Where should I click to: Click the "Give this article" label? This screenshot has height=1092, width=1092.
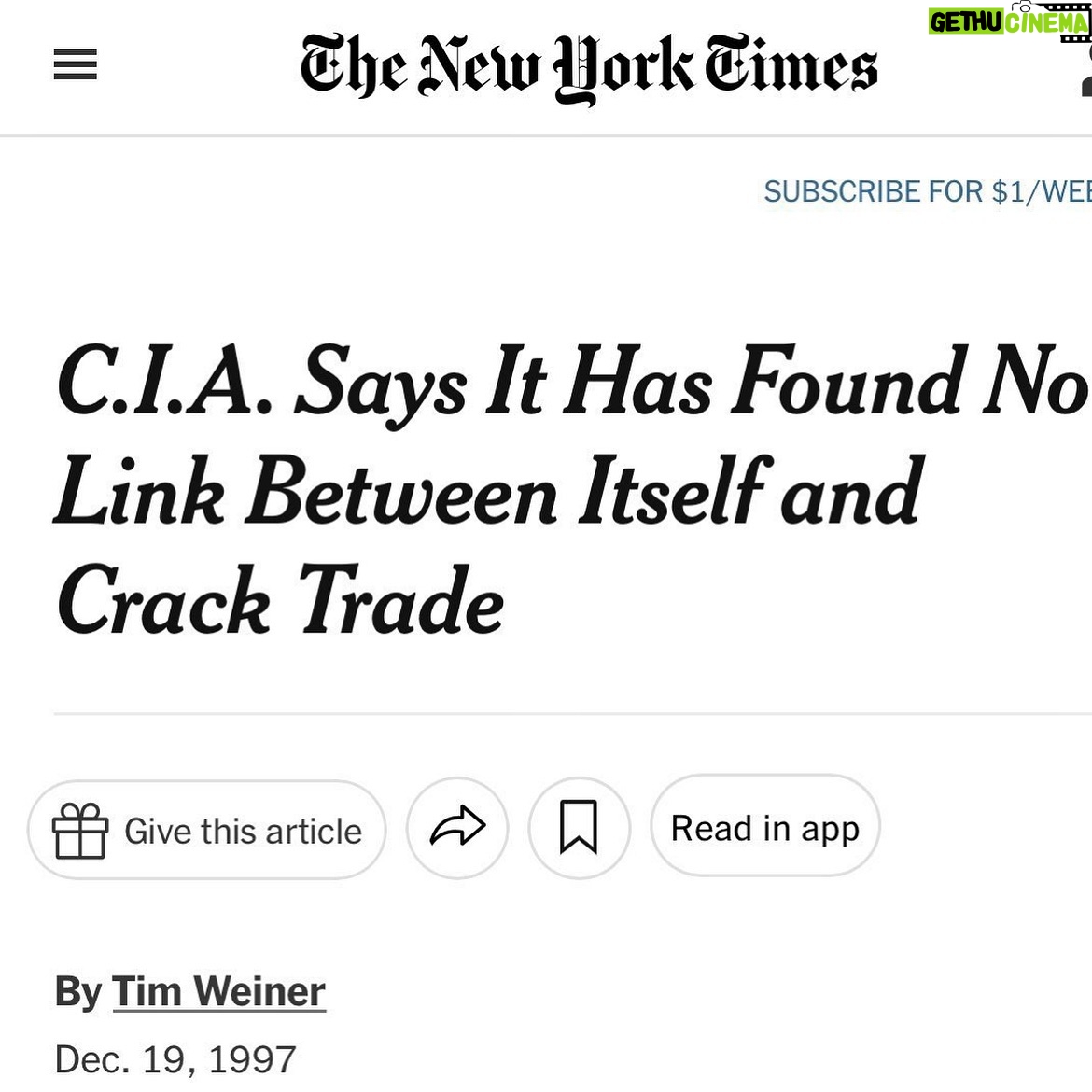pyautogui.click(x=243, y=831)
